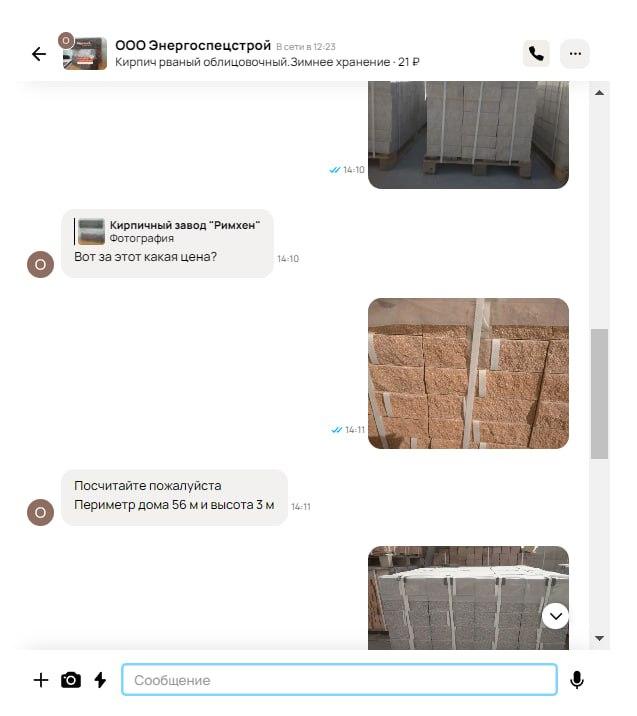The image size is (637, 716).
Task: Jump to latest messages chevron button
Action: tap(555, 616)
